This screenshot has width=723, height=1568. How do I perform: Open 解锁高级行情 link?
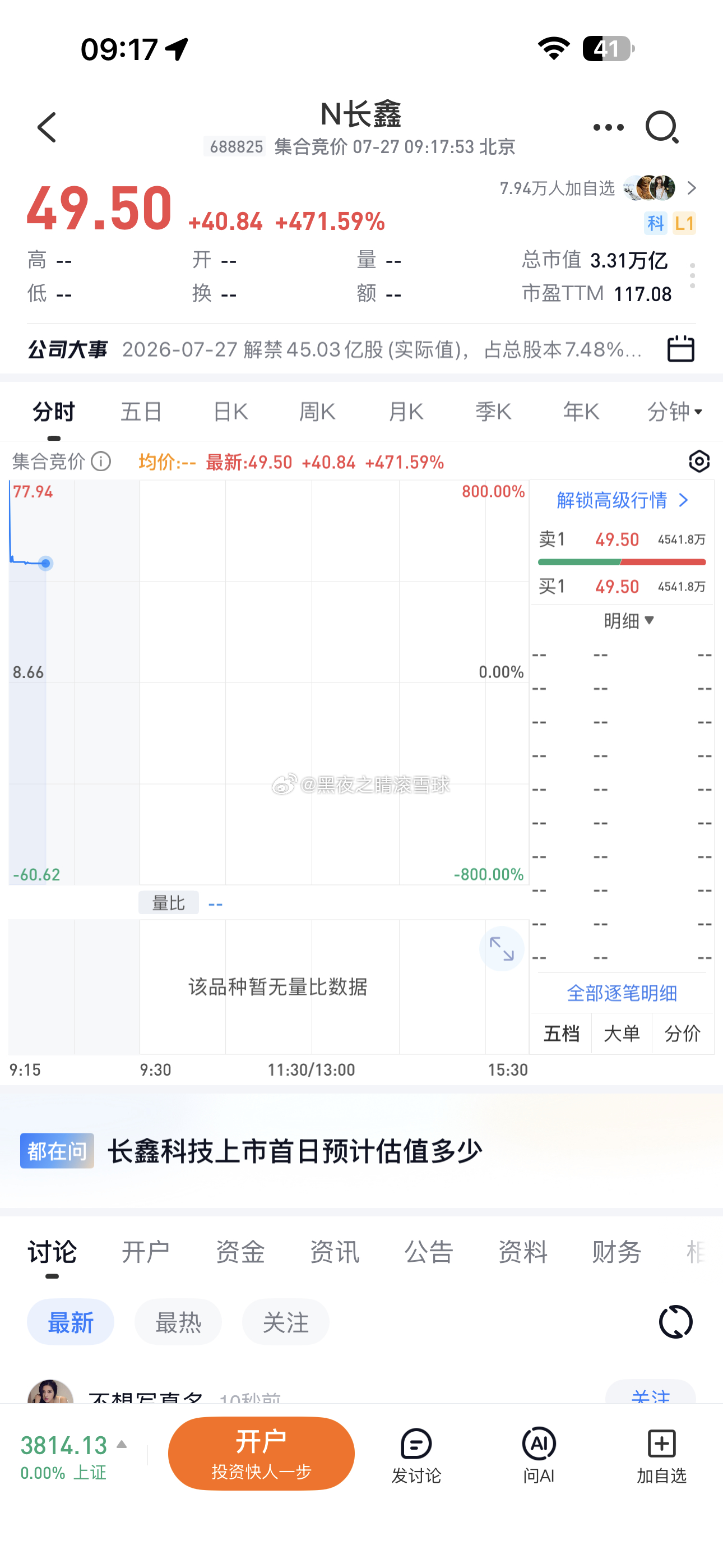(622, 500)
